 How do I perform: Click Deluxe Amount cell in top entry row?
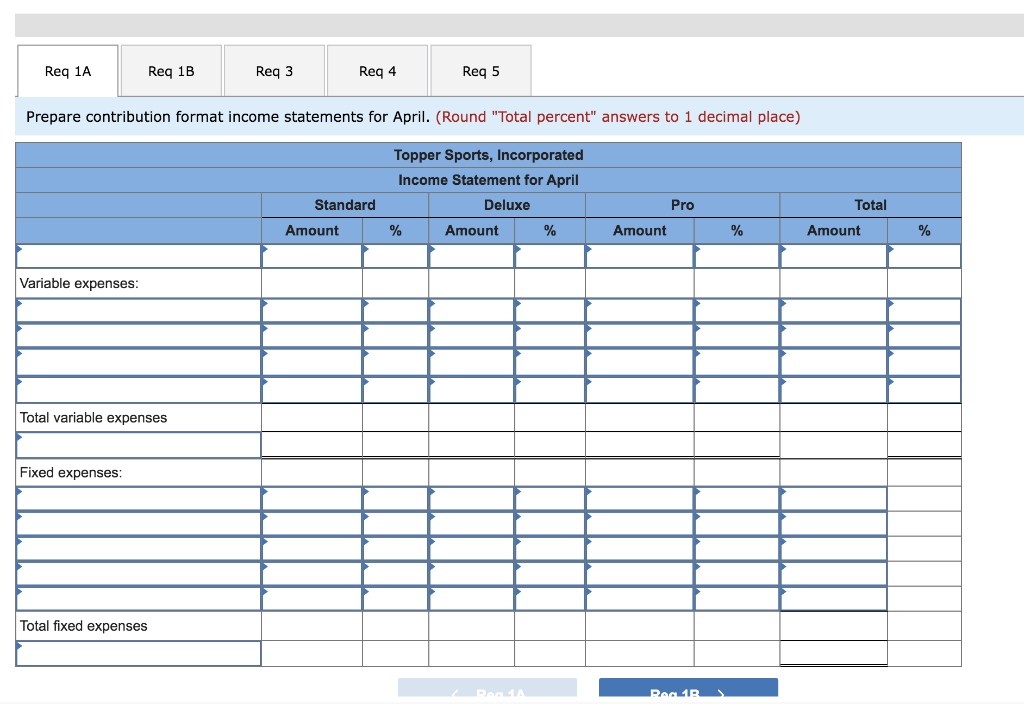tap(472, 256)
